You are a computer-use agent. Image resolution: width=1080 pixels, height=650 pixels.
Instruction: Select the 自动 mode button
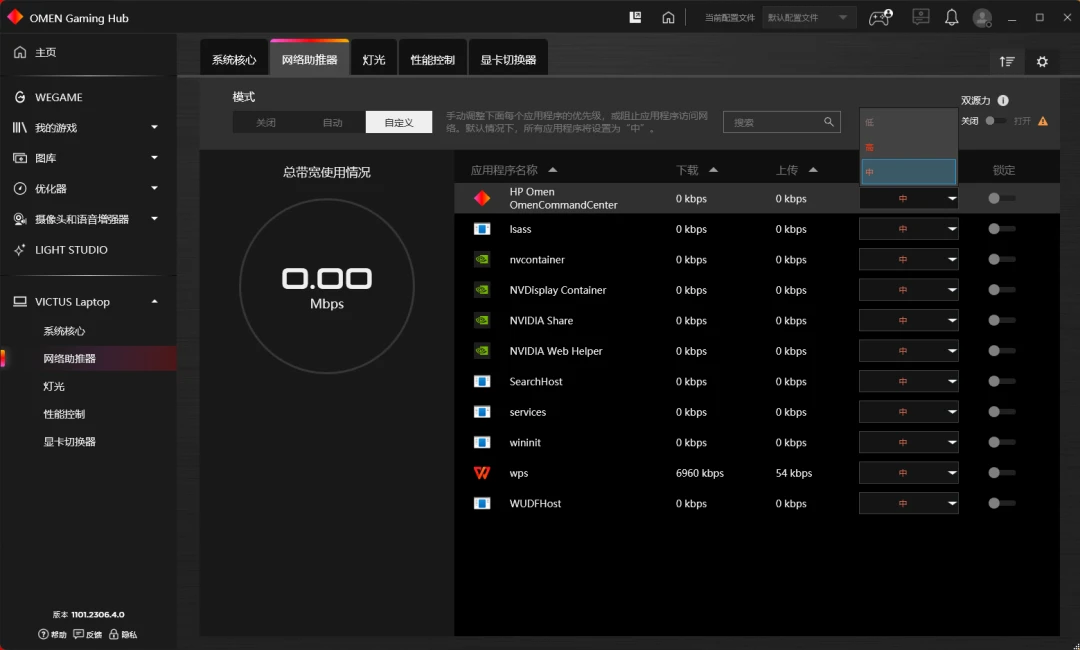[333, 123]
